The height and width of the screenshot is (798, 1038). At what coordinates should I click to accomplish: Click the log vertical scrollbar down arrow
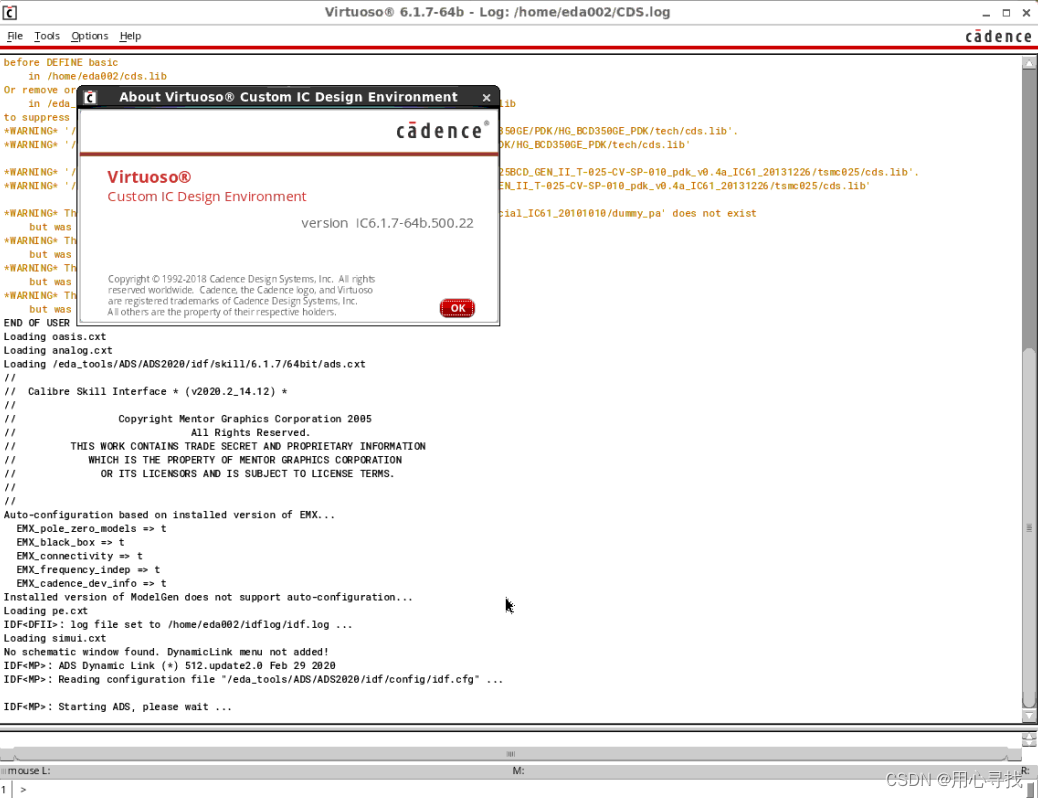point(1029,715)
